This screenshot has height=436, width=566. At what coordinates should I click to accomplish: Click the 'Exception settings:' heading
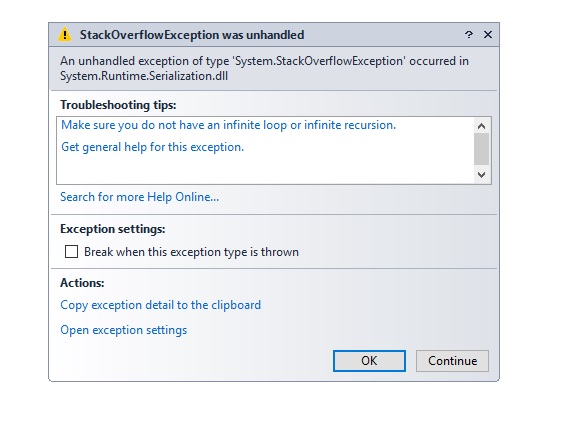(113, 229)
